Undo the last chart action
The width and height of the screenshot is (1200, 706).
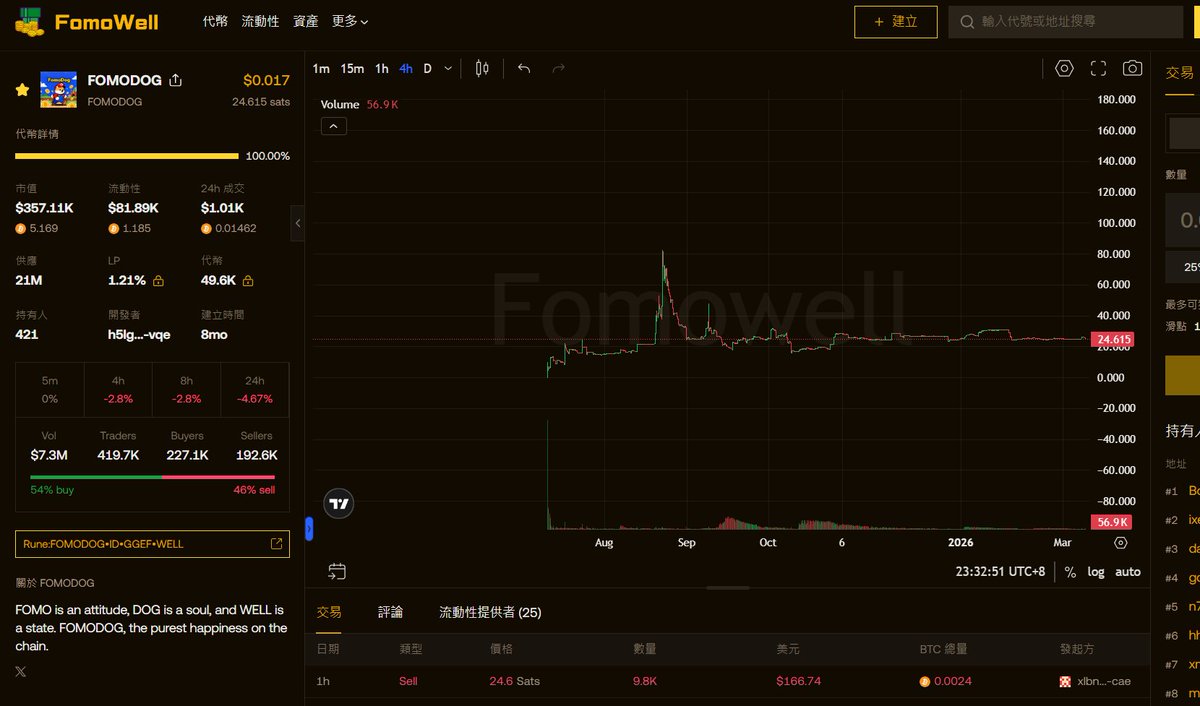524,68
